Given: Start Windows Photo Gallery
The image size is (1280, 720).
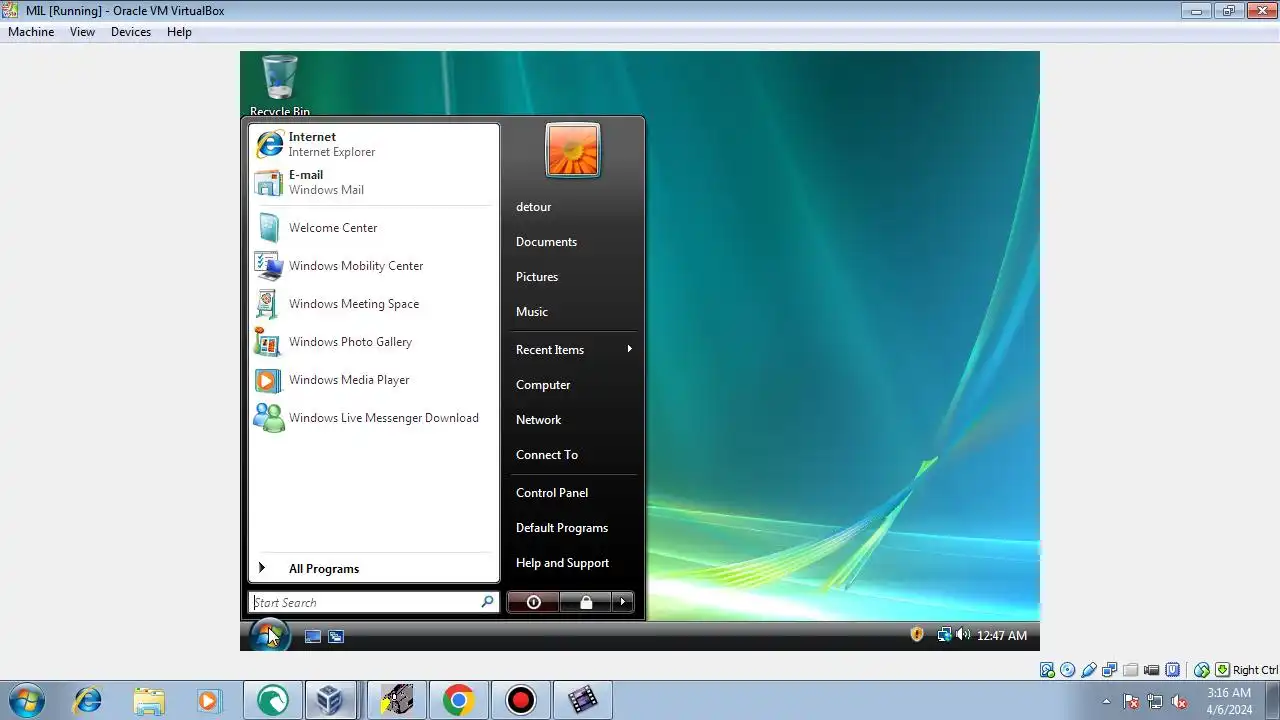Looking at the screenshot, I should 373,342.
